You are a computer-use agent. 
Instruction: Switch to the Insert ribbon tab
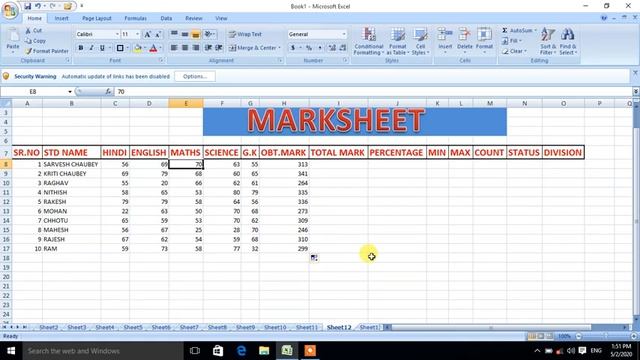(61, 18)
